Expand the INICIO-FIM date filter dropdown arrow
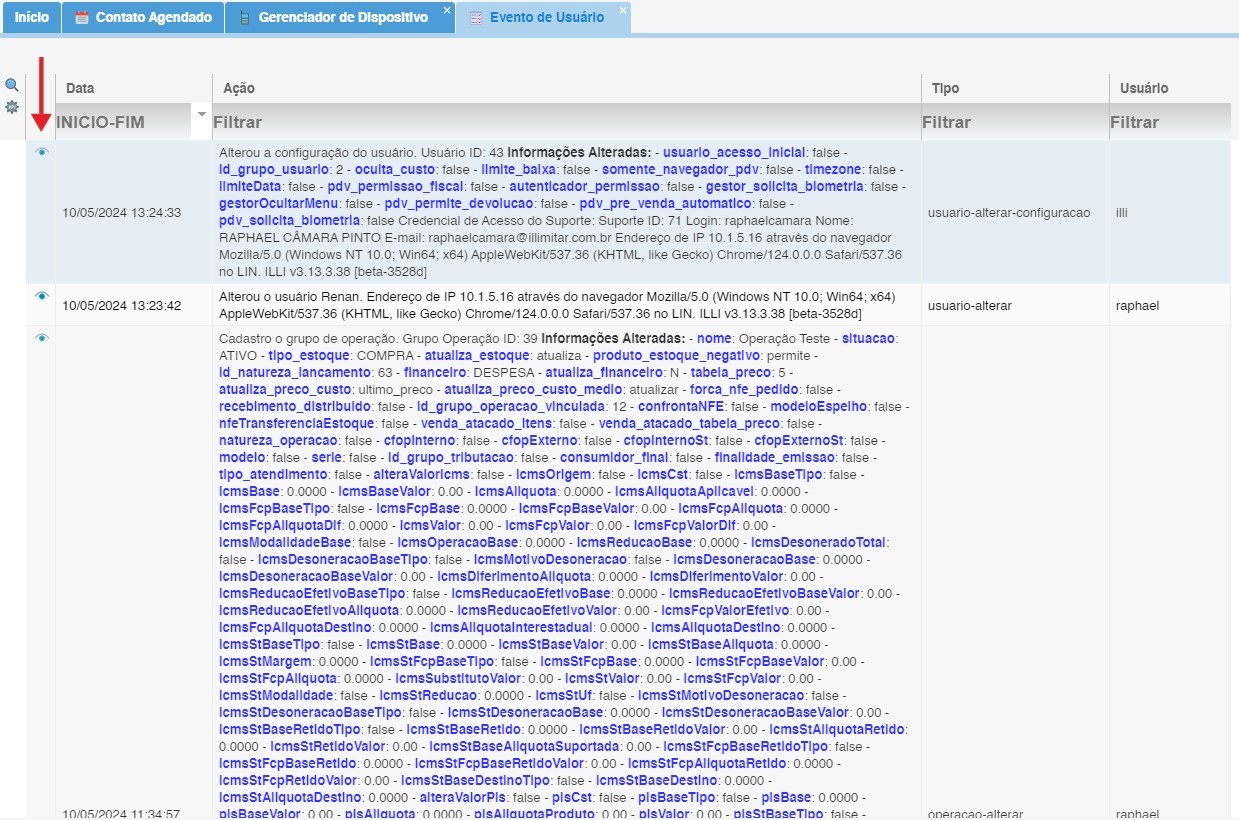This screenshot has width=1239, height=820. coord(202,115)
